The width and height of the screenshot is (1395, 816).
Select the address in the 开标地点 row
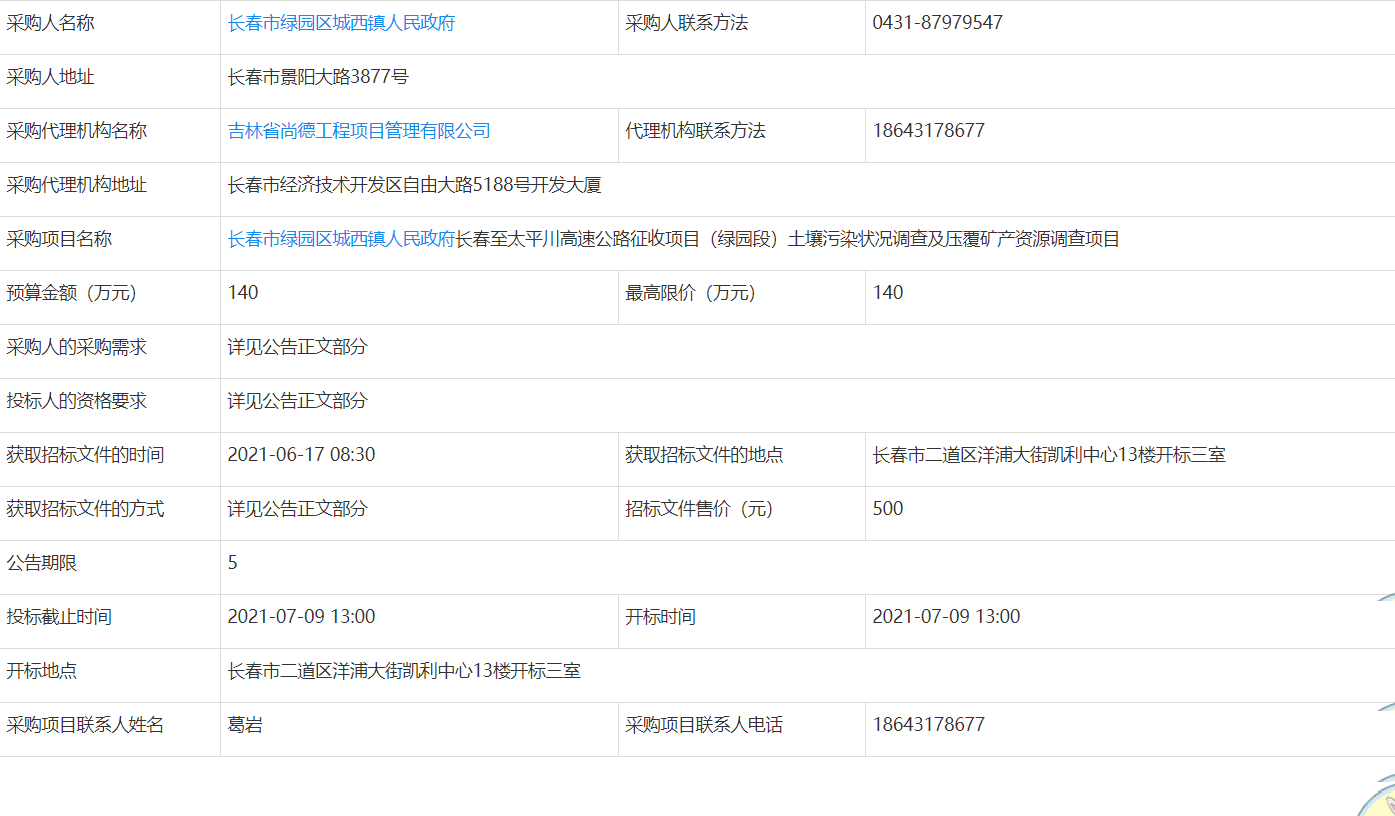coord(404,671)
